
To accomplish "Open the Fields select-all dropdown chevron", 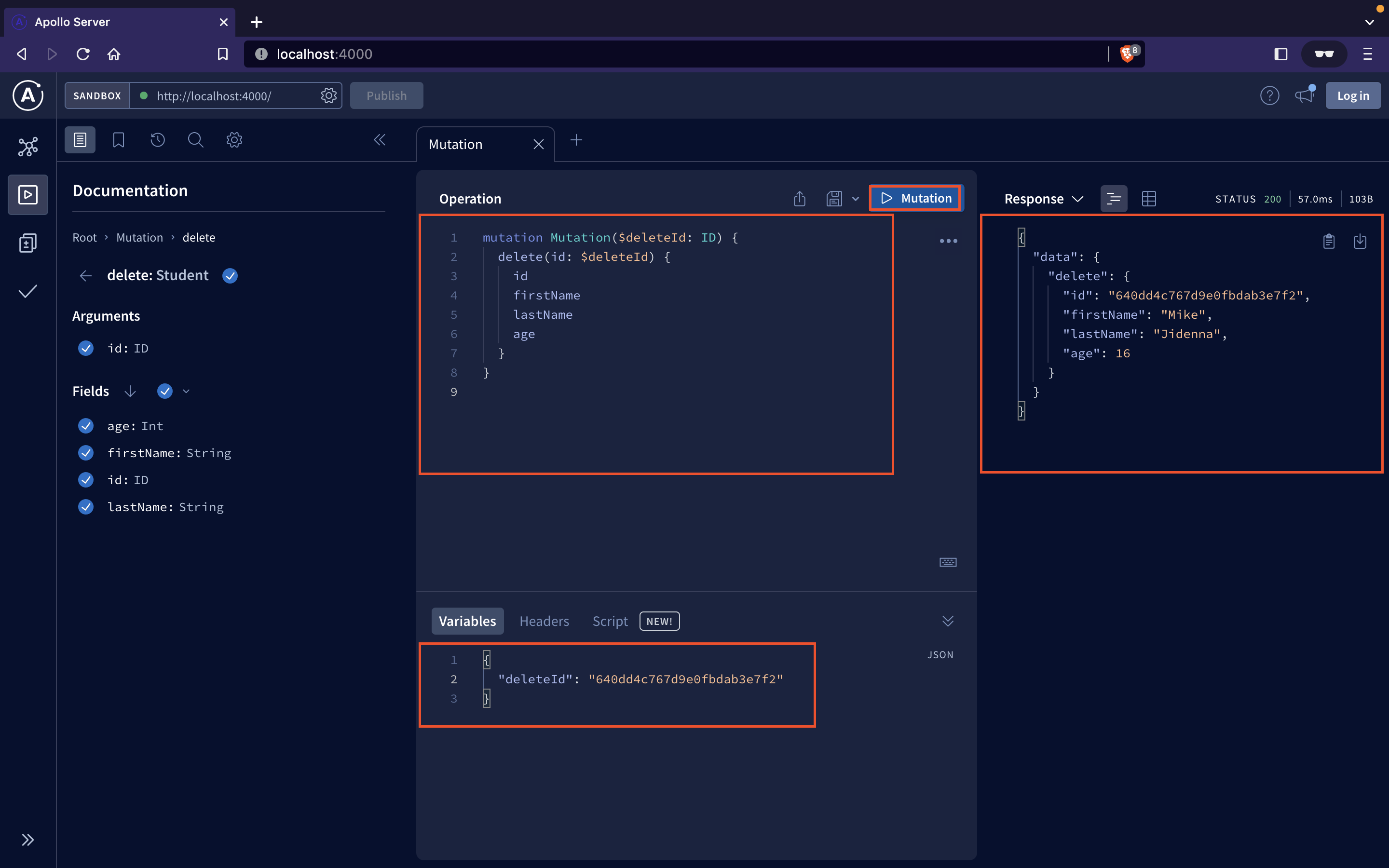I will 186,392.
